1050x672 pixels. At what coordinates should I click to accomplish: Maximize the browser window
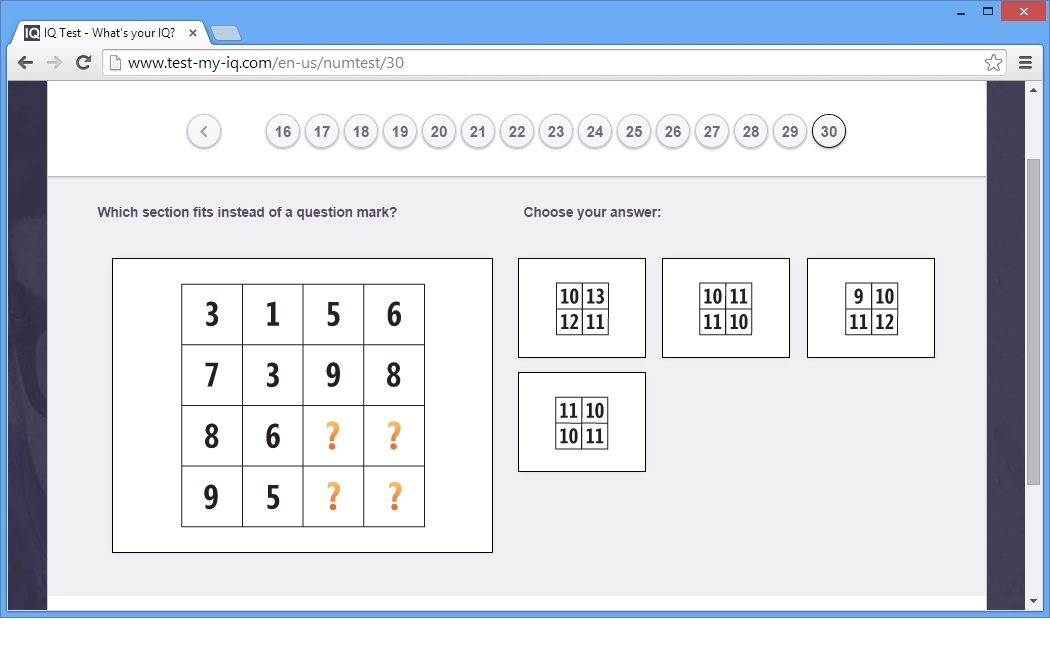coord(988,11)
